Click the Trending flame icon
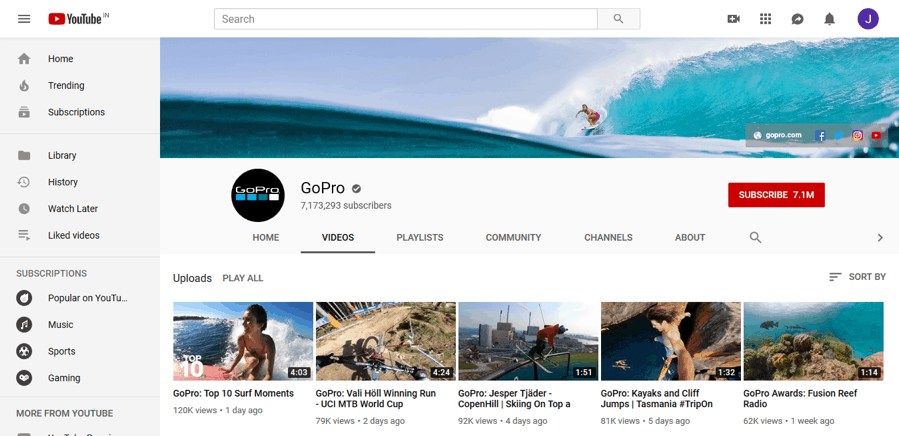899x436 pixels. [24, 85]
